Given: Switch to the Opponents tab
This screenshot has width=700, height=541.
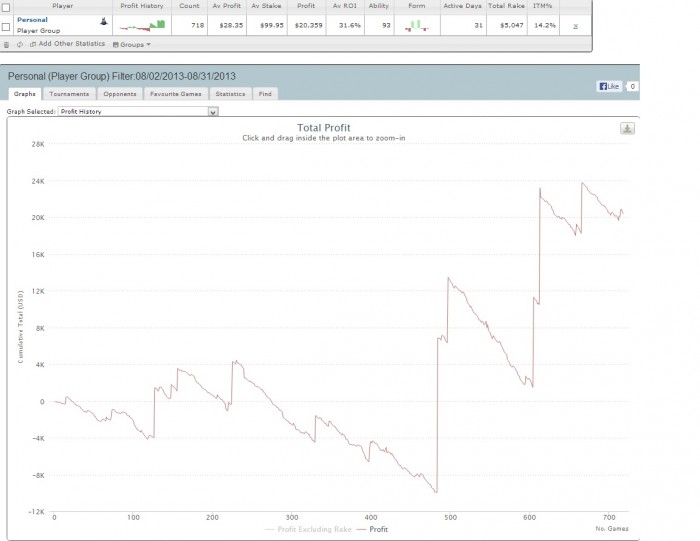Looking at the screenshot, I should 120,94.
